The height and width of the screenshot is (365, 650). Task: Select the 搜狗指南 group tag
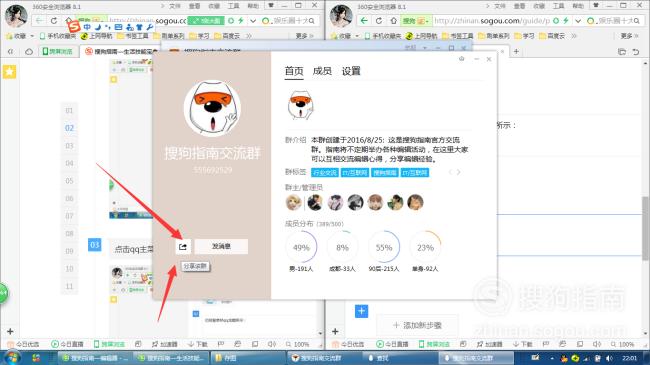[385, 173]
